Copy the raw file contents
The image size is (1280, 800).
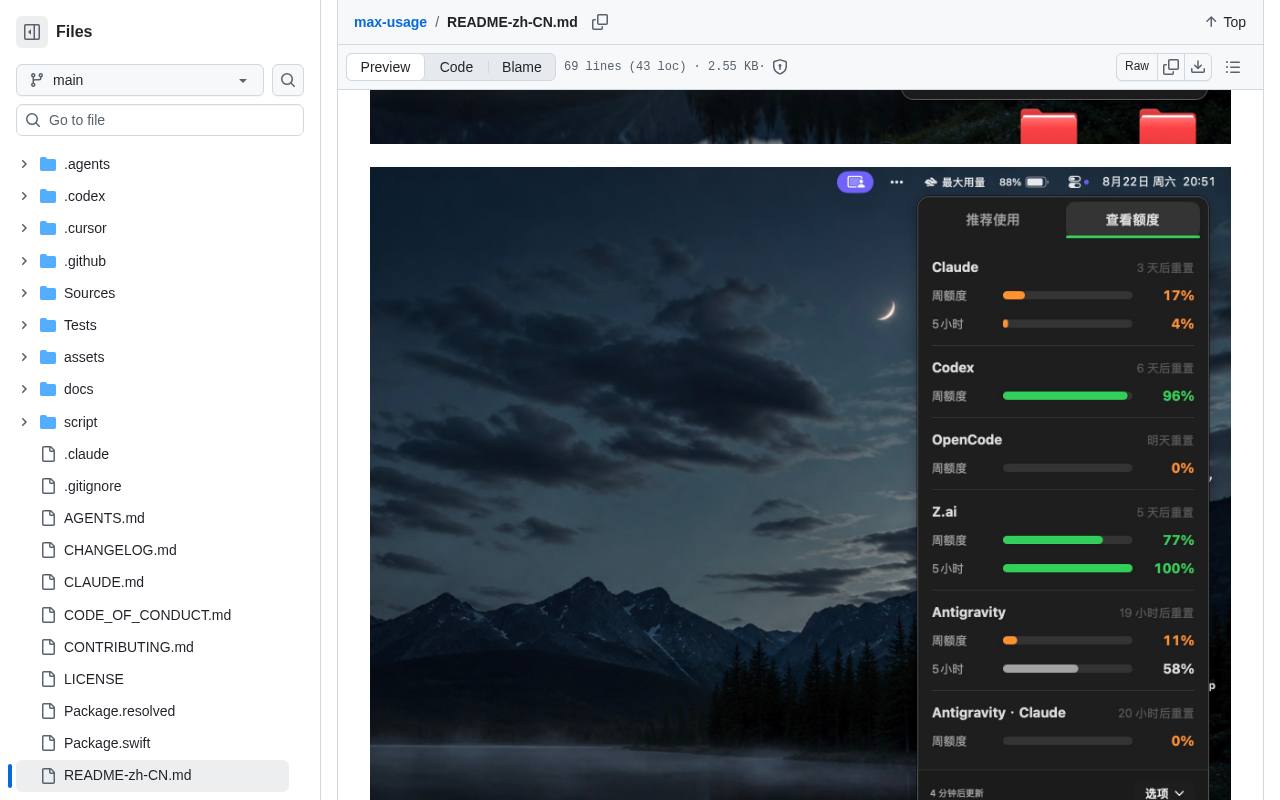pos(1171,67)
